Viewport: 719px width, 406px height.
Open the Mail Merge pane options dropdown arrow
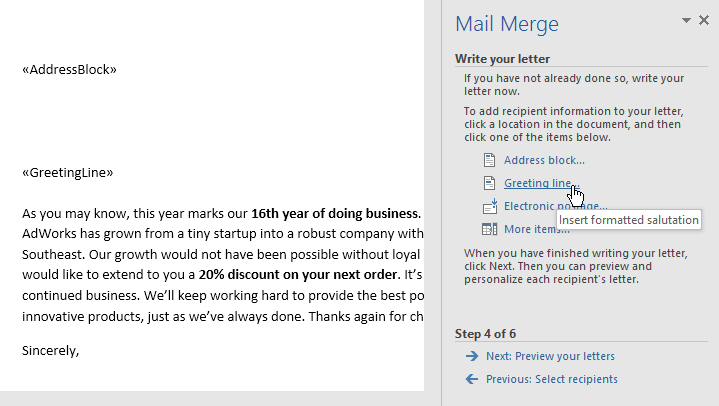(686, 20)
